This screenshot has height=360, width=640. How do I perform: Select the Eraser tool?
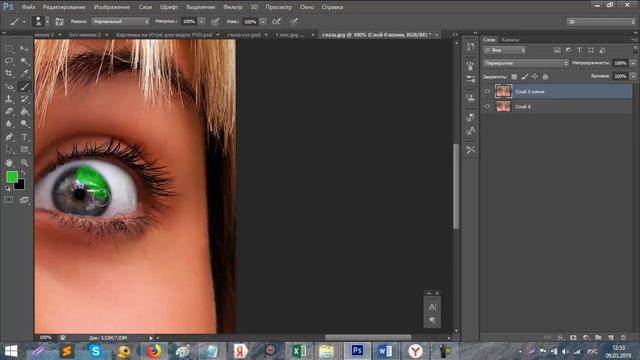[x=9, y=111]
